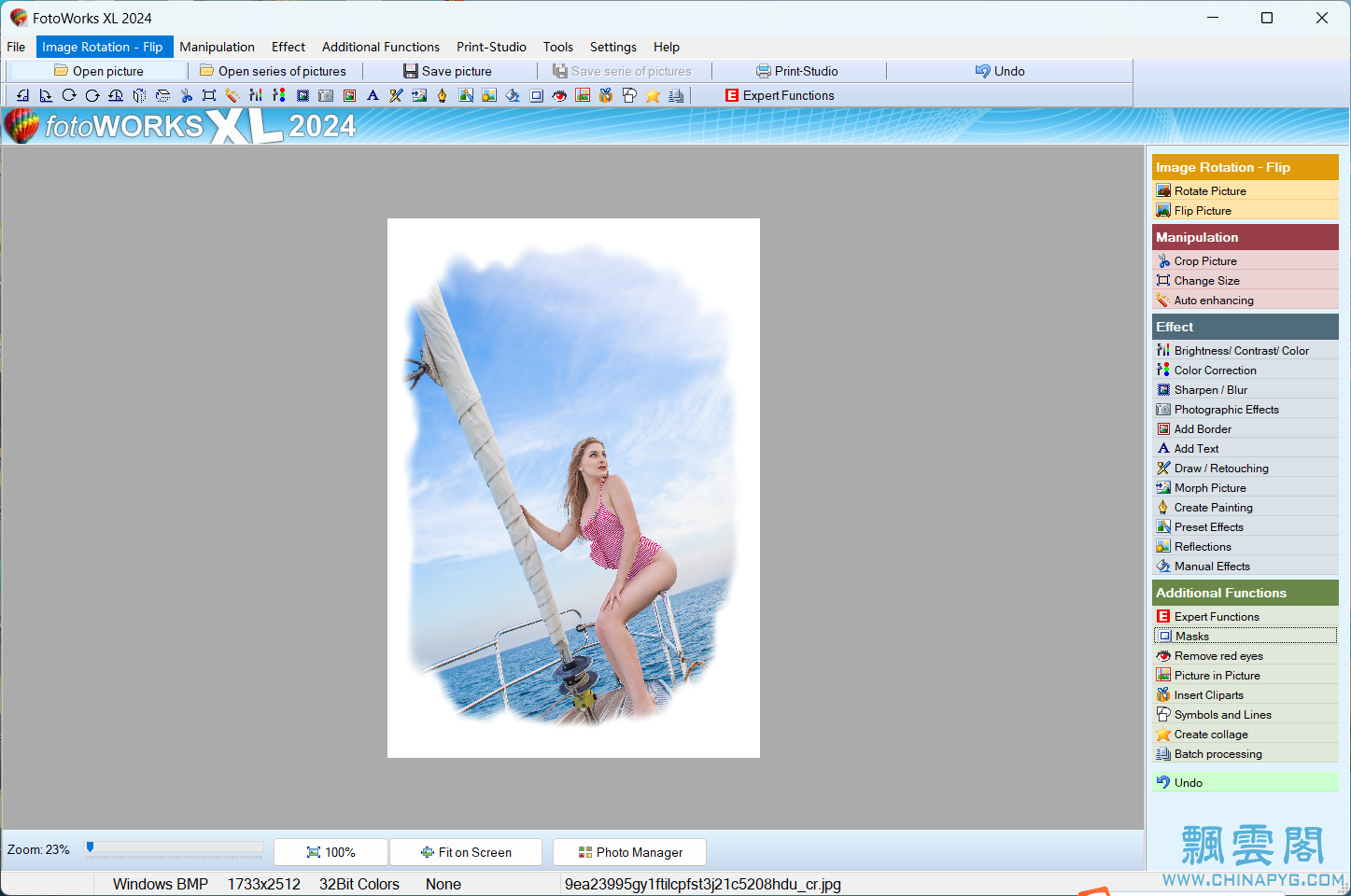Click the Undo button in top toolbar
This screenshot has width=1351, height=896.
pyautogui.click(x=1000, y=71)
